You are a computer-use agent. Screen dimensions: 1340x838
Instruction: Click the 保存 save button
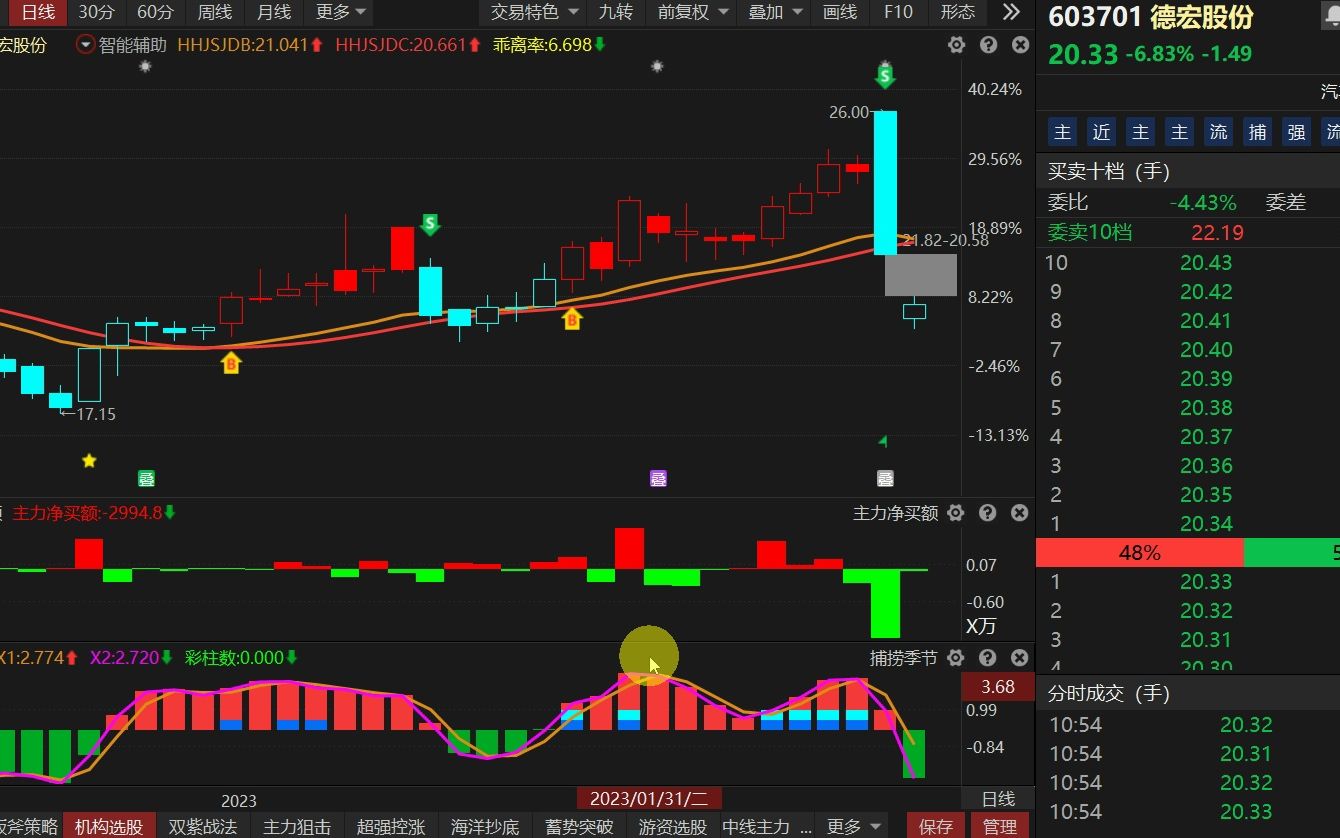point(936,826)
